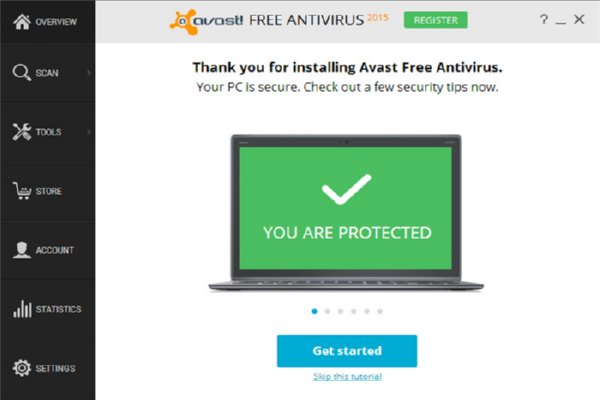This screenshot has height=400, width=600.
Task: Select the Scan magnifier icon
Action: (x=21, y=73)
